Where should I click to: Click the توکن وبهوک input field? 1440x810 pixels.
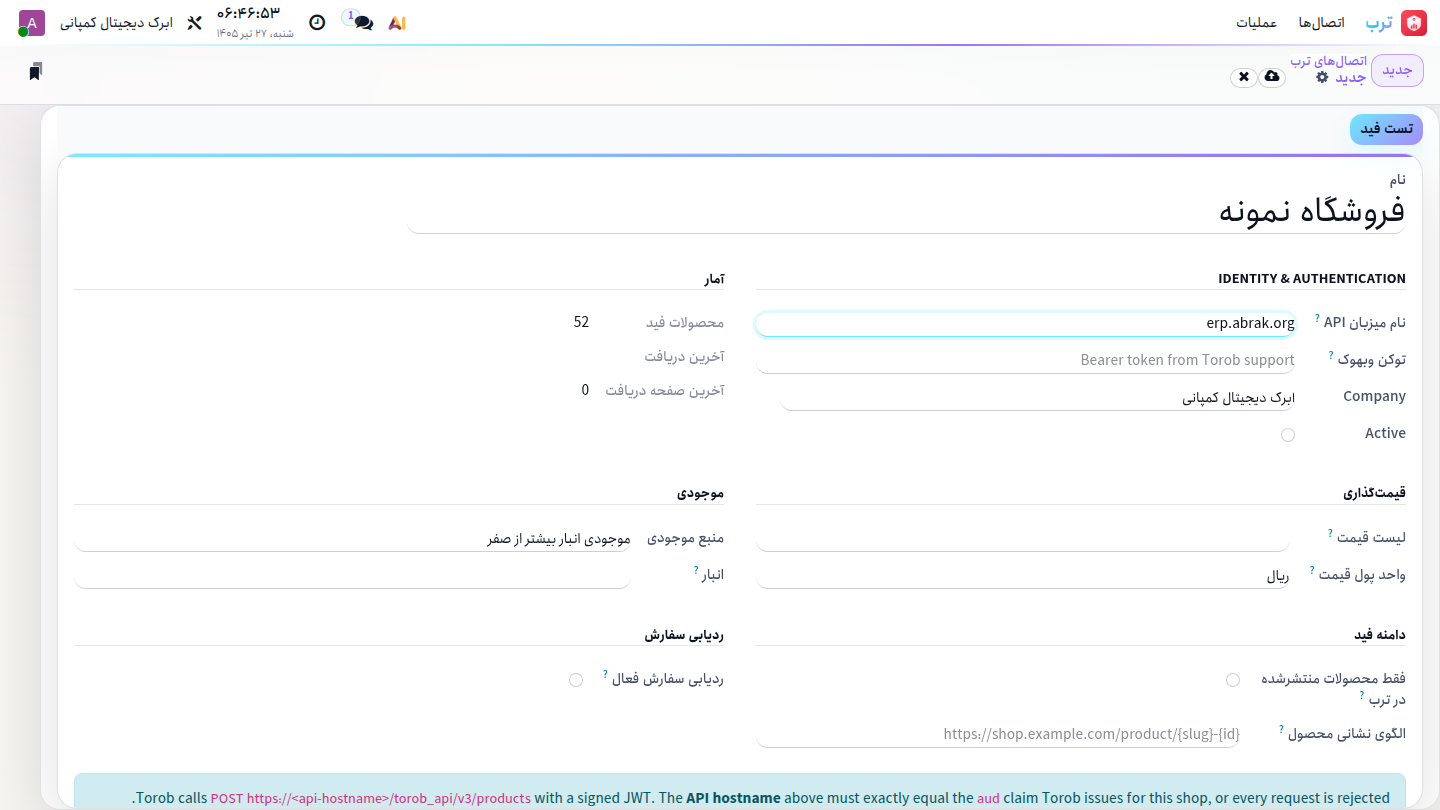pyautogui.click(x=1025, y=360)
